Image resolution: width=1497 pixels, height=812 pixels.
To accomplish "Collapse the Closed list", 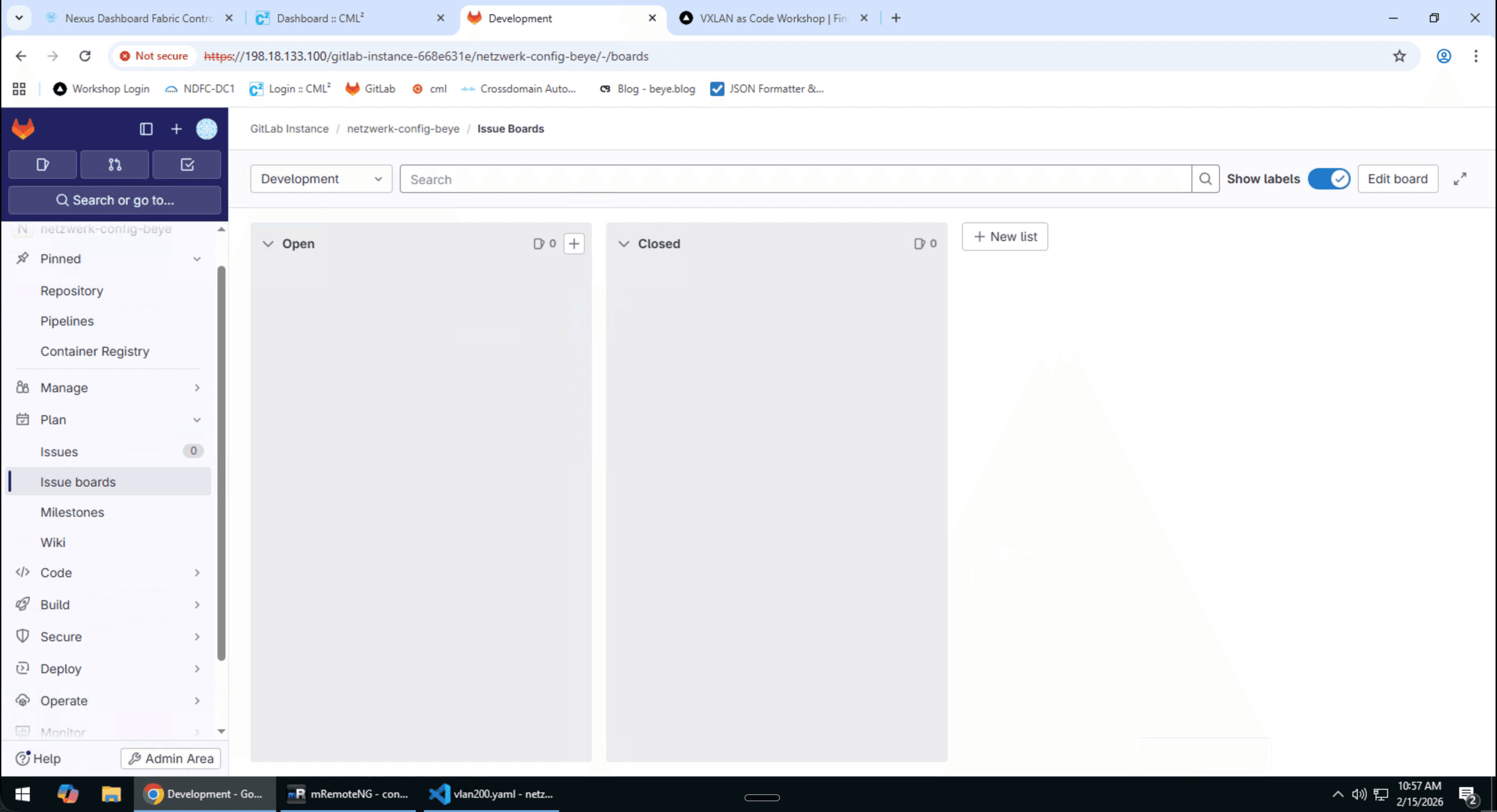I will click(x=624, y=244).
